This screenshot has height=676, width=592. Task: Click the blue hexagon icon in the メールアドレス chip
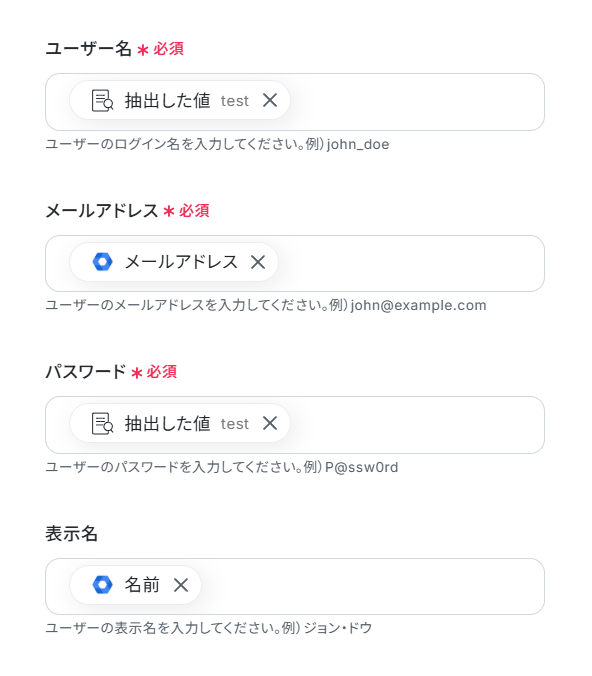click(x=103, y=262)
